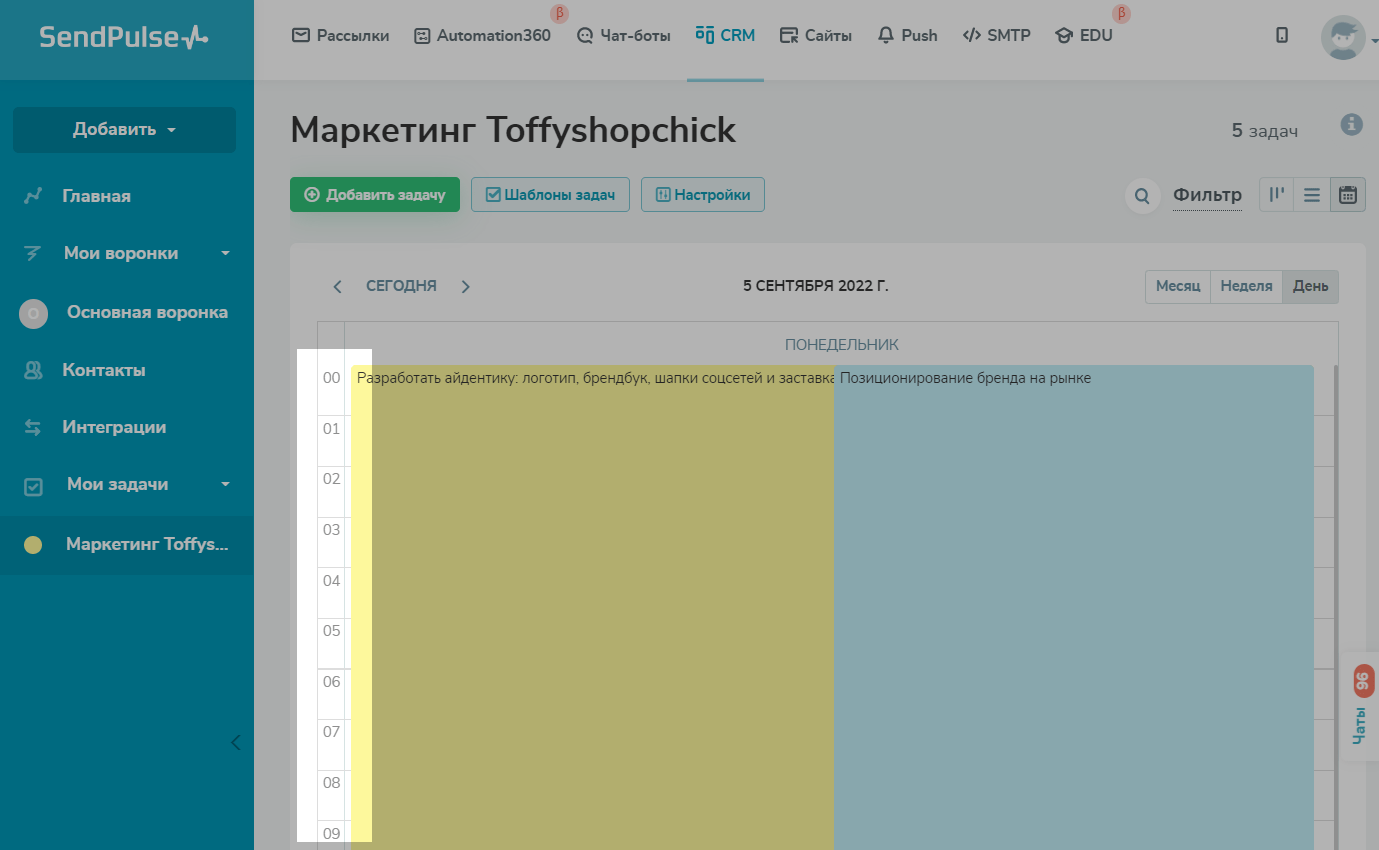Expand the Добавить dropdown button
The image size is (1379, 850).
point(124,129)
